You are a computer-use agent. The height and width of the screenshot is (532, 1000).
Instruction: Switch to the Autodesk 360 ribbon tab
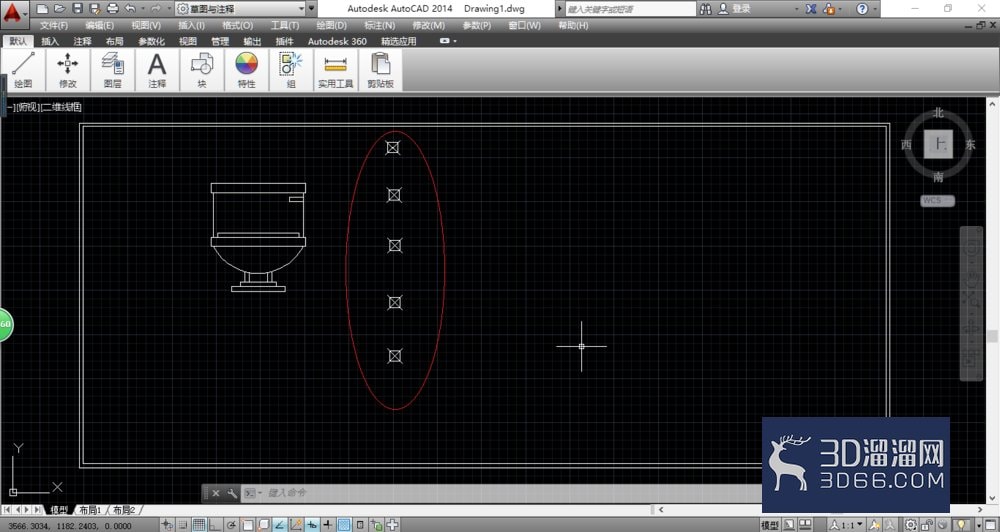point(337,41)
